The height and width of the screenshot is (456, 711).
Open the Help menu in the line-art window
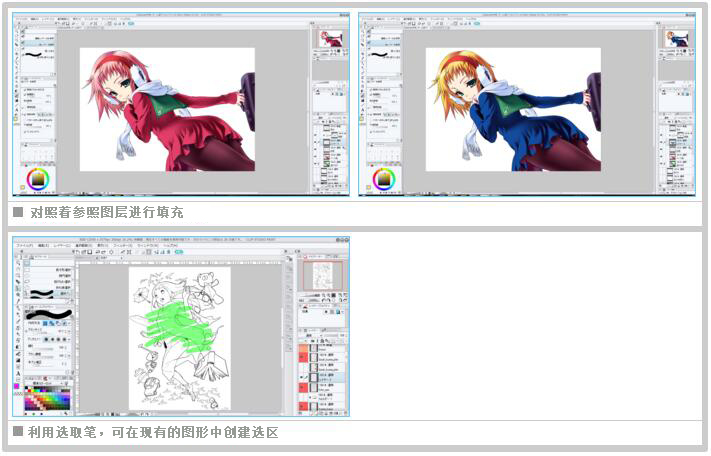click(170, 245)
